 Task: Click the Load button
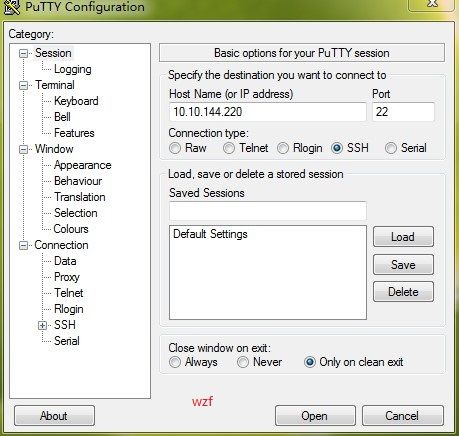pos(403,237)
